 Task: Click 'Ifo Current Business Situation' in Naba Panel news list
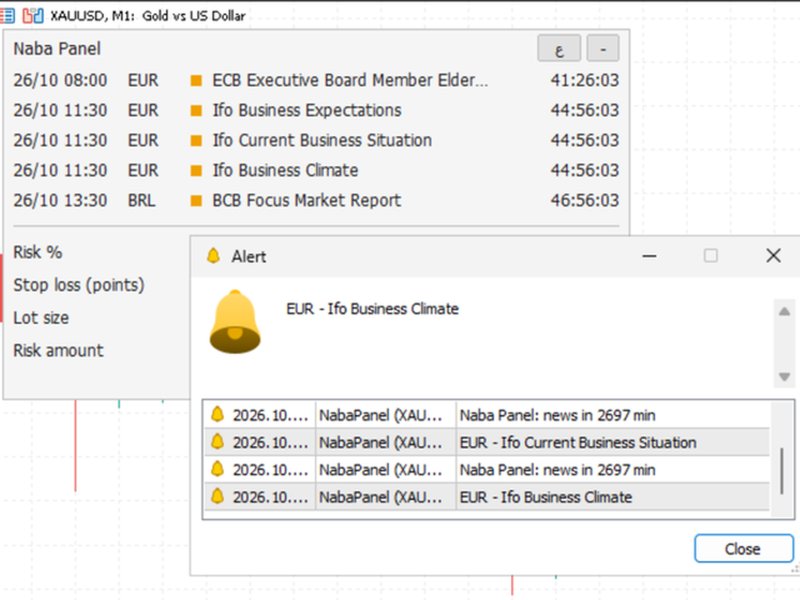[322, 141]
